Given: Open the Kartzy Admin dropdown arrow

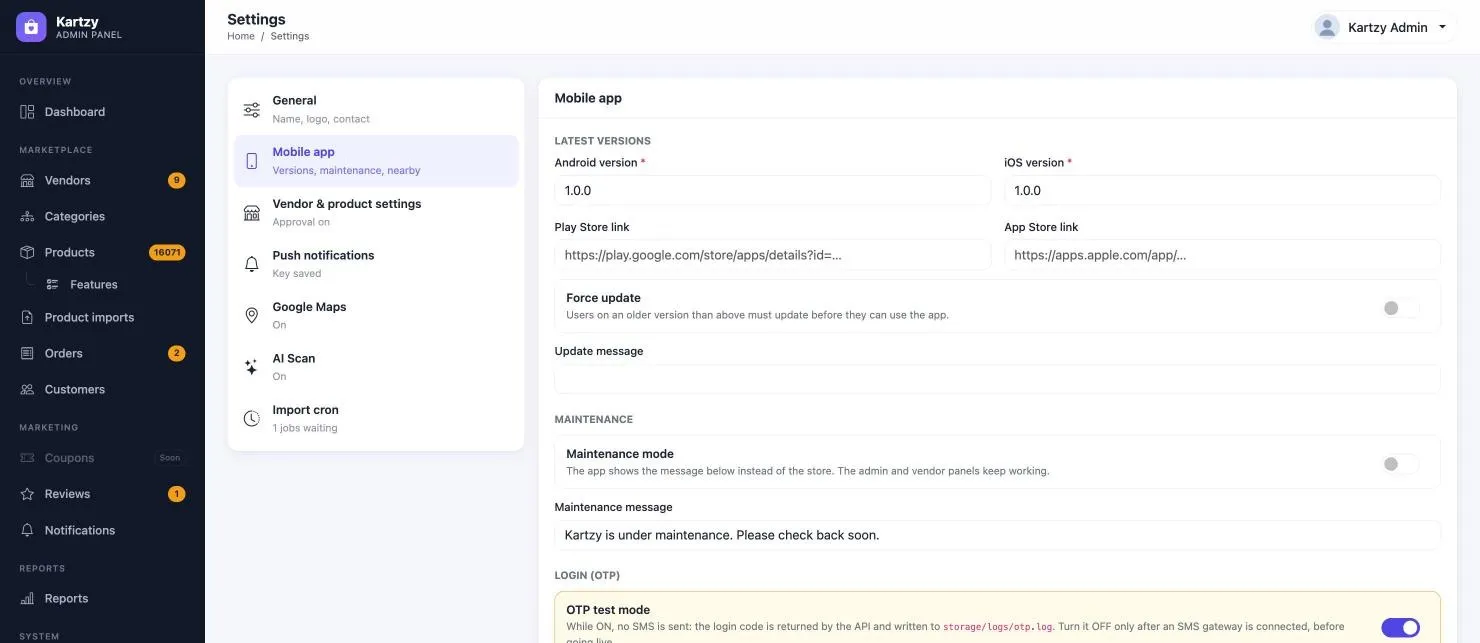Looking at the screenshot, I should [x=1442, y=27].
